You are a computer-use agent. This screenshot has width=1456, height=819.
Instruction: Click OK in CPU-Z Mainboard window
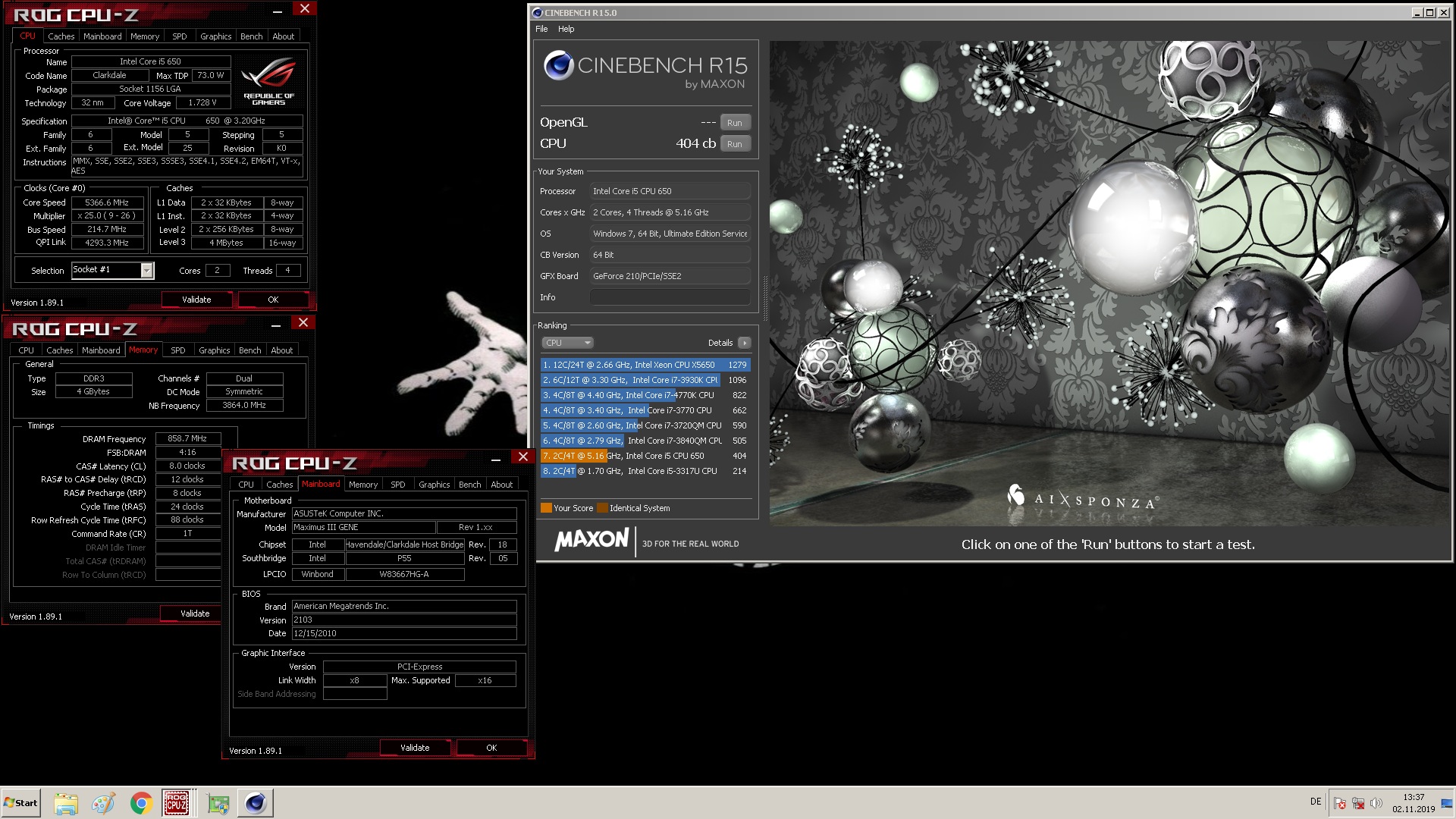pyautogui.click(x=491, y=748)
